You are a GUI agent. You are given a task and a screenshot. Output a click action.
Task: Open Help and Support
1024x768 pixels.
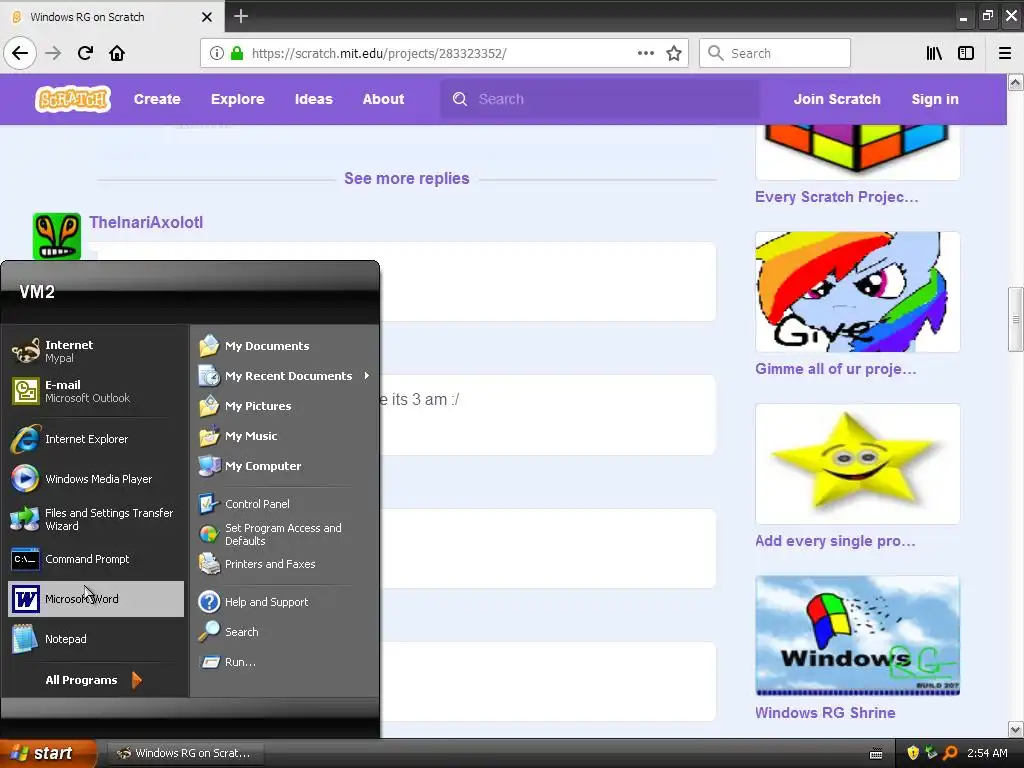[284, 601]
